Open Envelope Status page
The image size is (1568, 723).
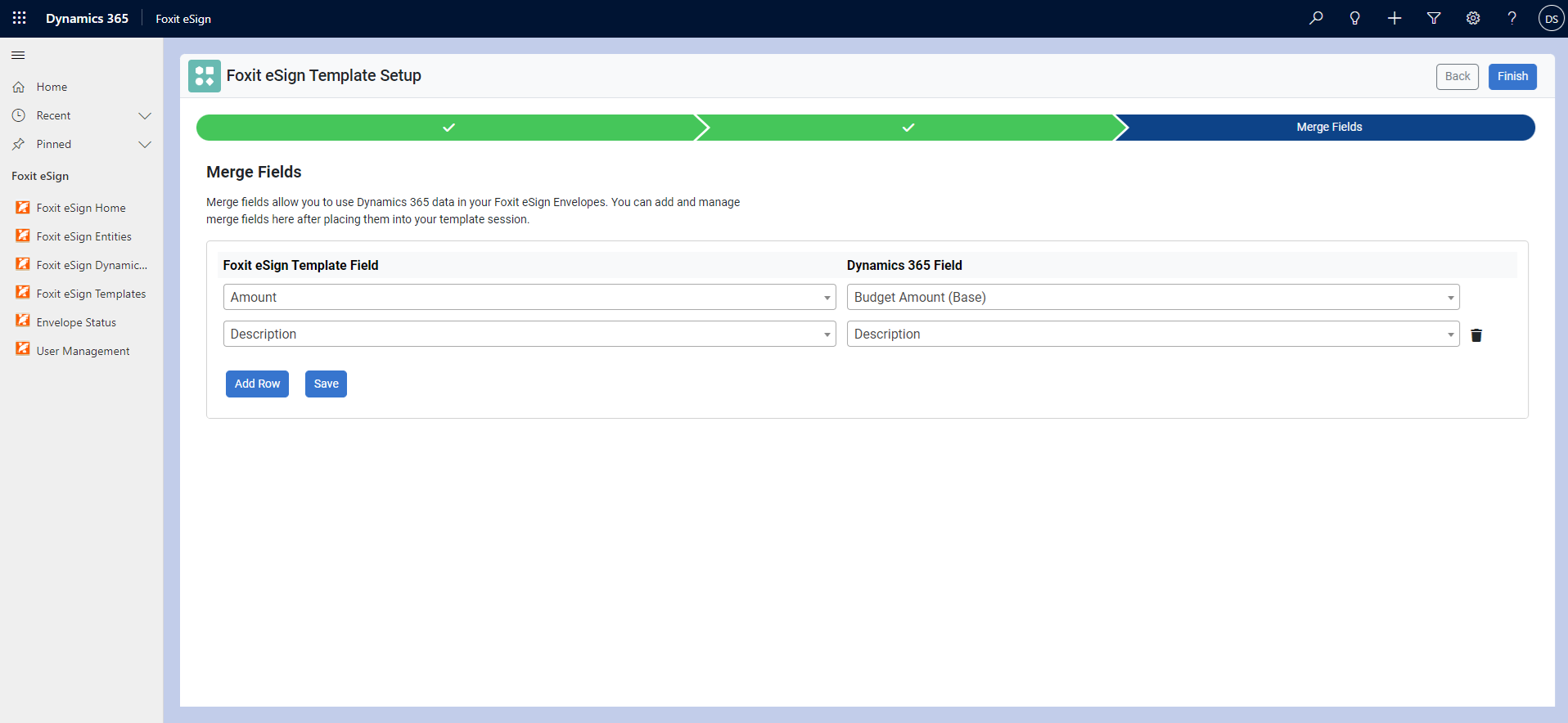(76, 322)
